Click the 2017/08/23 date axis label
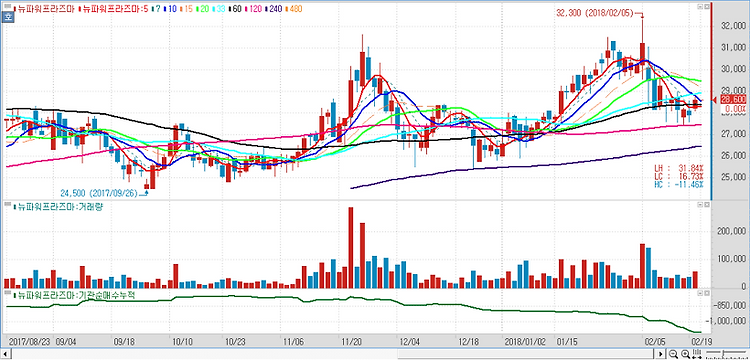750x360 pixels. [x=29, y=343]
